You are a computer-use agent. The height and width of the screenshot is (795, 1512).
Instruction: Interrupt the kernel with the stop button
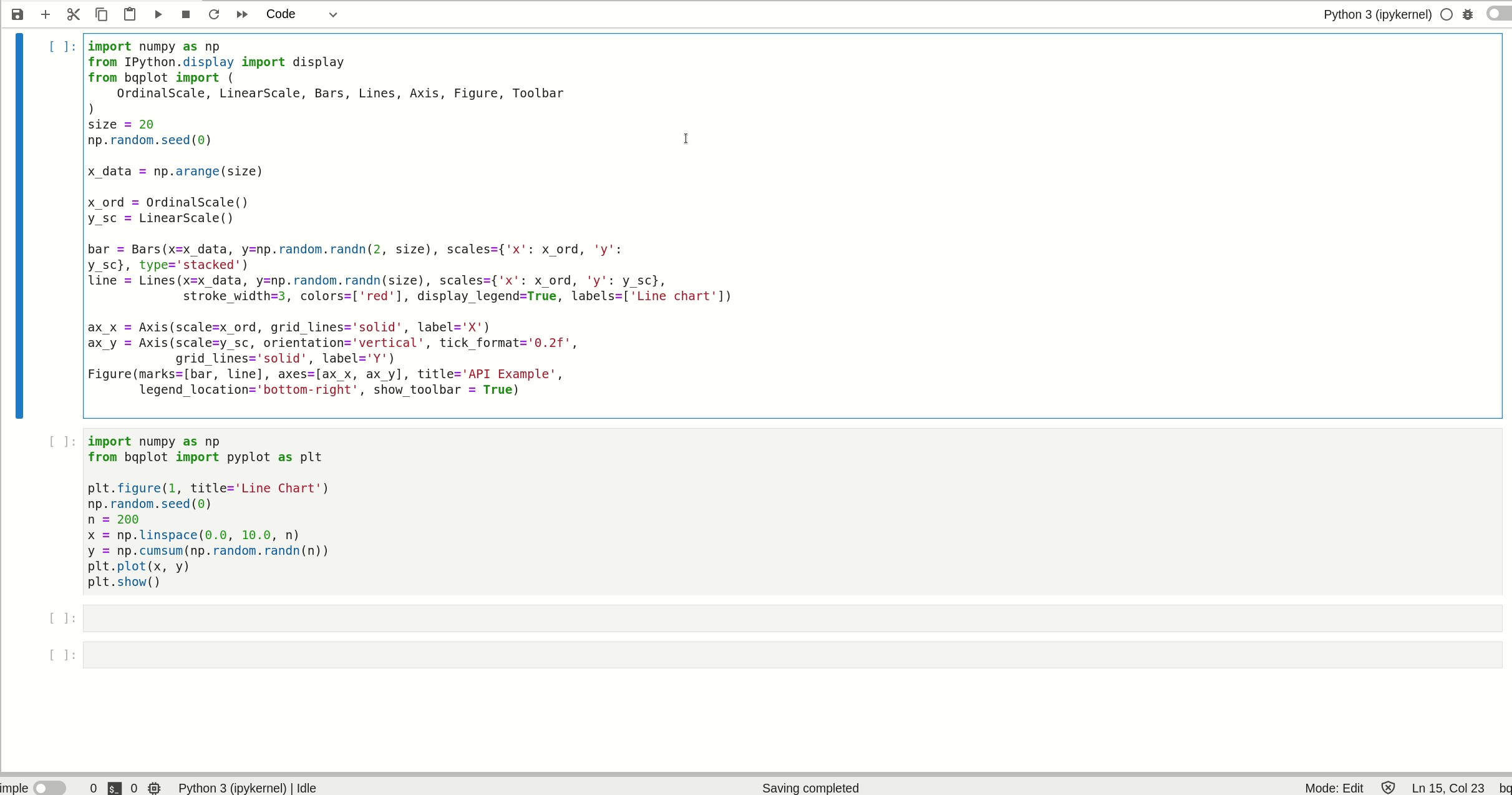pyautogui.click(x=186, y=14)
